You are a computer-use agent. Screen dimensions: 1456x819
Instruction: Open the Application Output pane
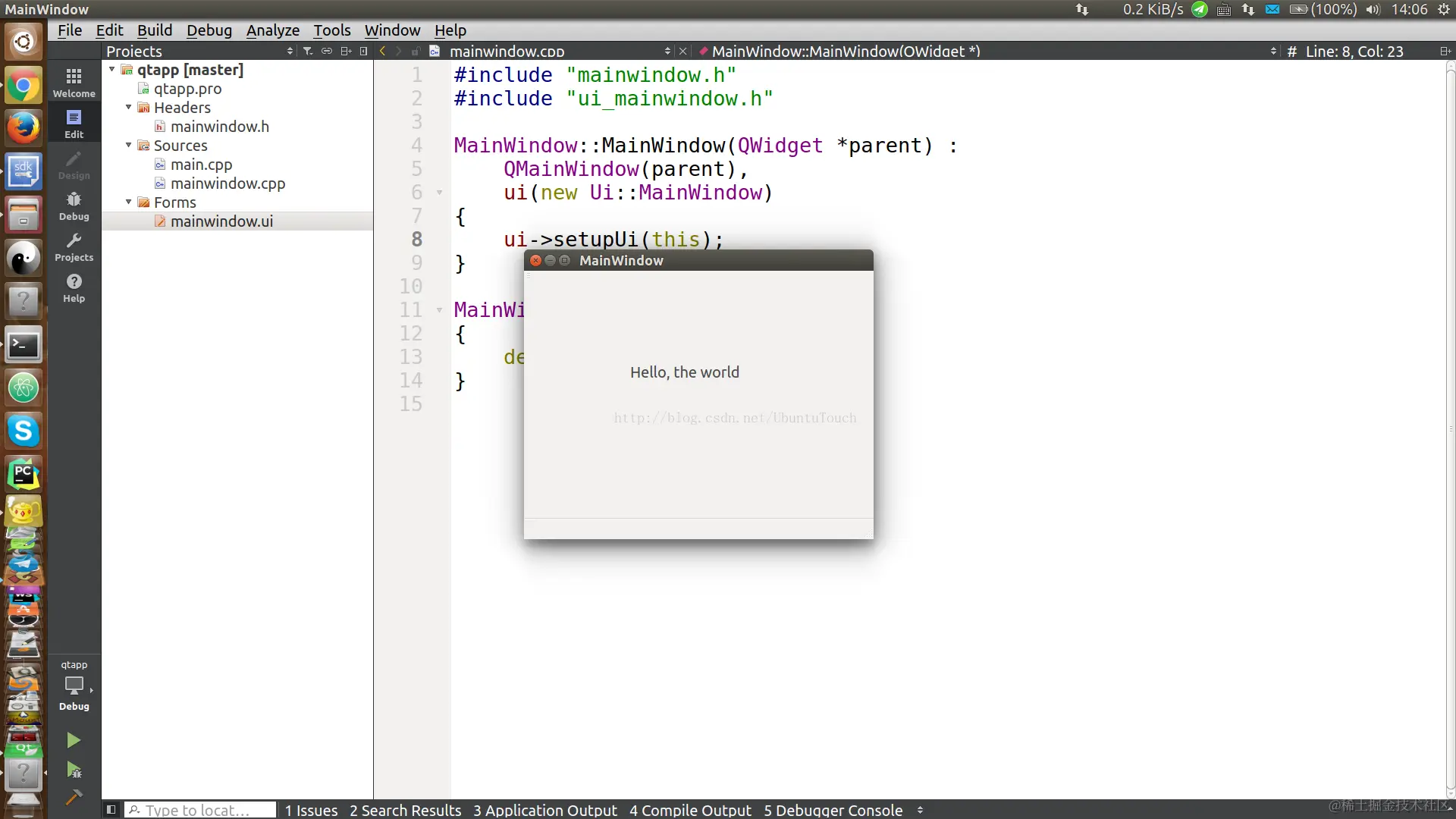545,810
